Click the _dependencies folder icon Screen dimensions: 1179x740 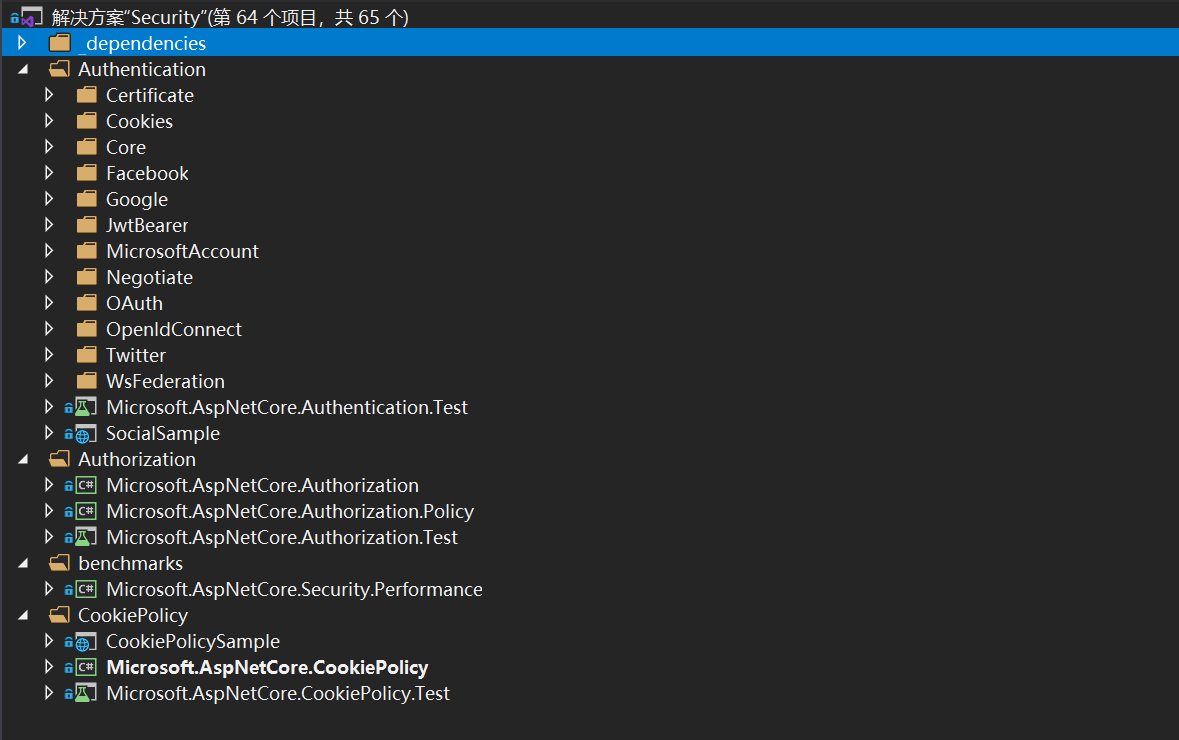click(x=59, y=43)
